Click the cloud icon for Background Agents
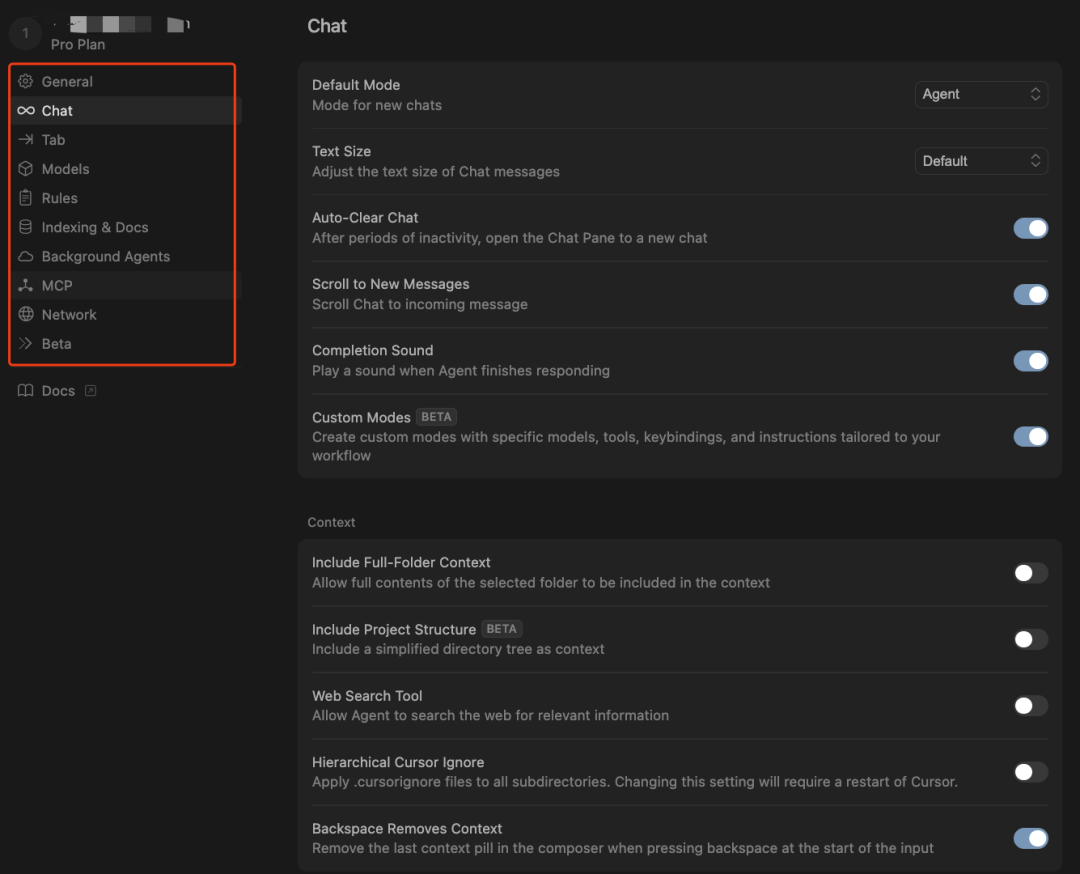Viewport: 1080px width, 874px height. (x=26, y=256)
